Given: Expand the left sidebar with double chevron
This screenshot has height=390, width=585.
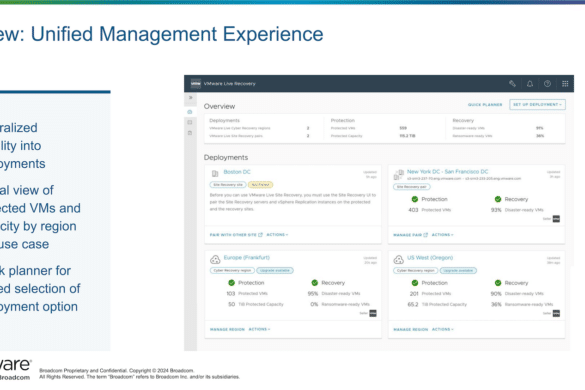Looking at the screenshot, I should coord(190,97).
